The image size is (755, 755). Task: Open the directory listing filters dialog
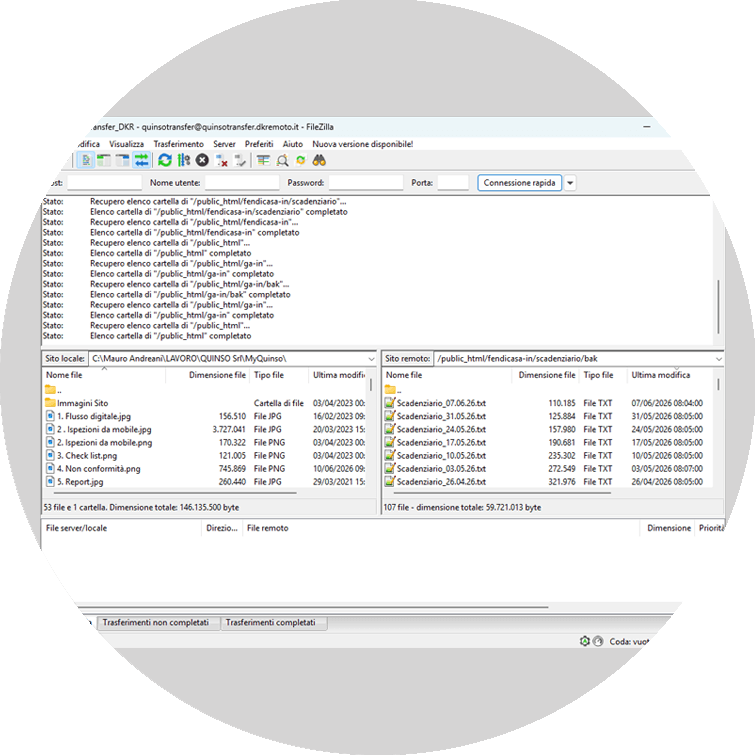click(263, 160)
